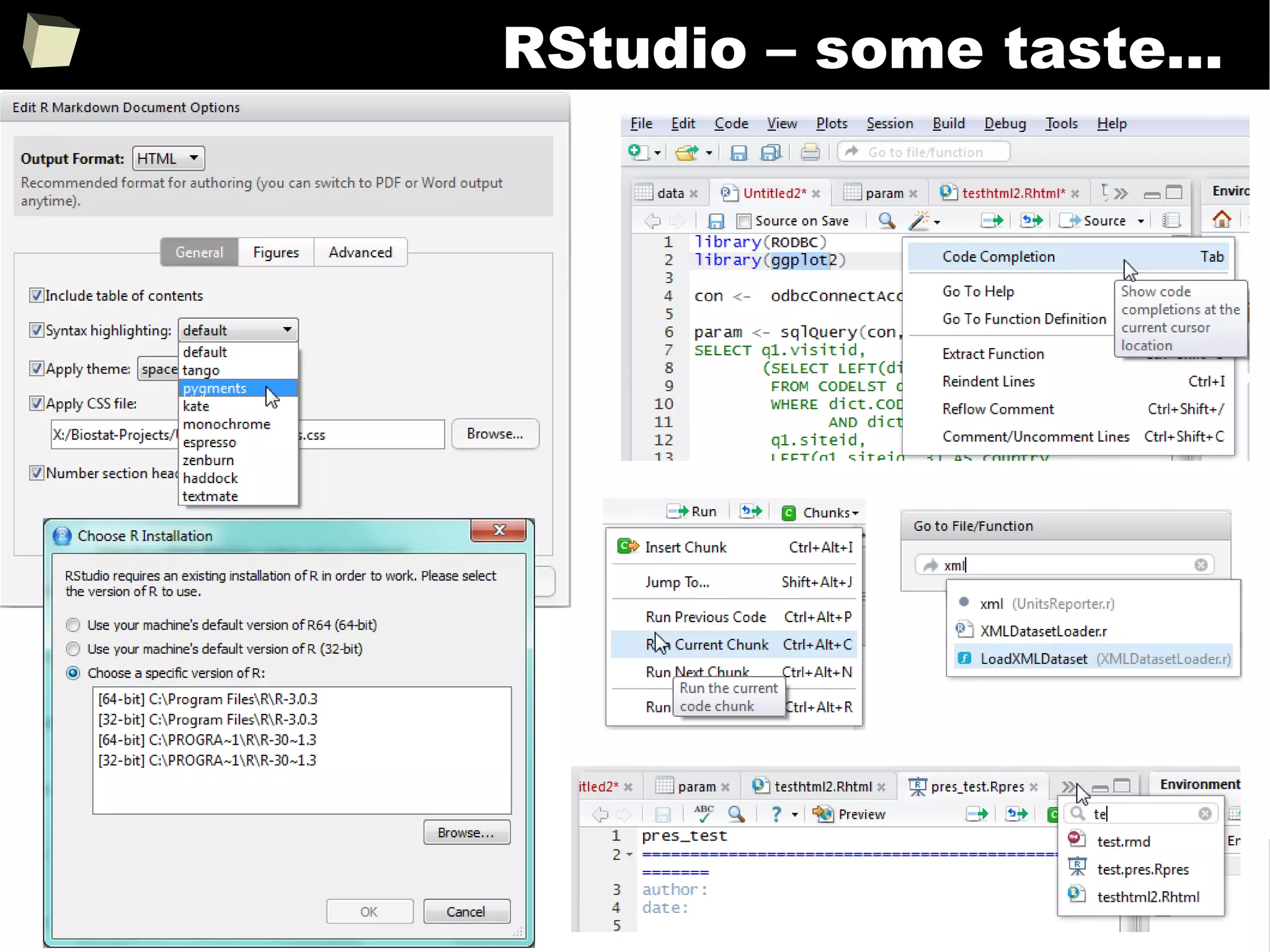This screenshot has width=1270, height=952.
Task: Click the help question mark icon
Action: click(776, 814)
